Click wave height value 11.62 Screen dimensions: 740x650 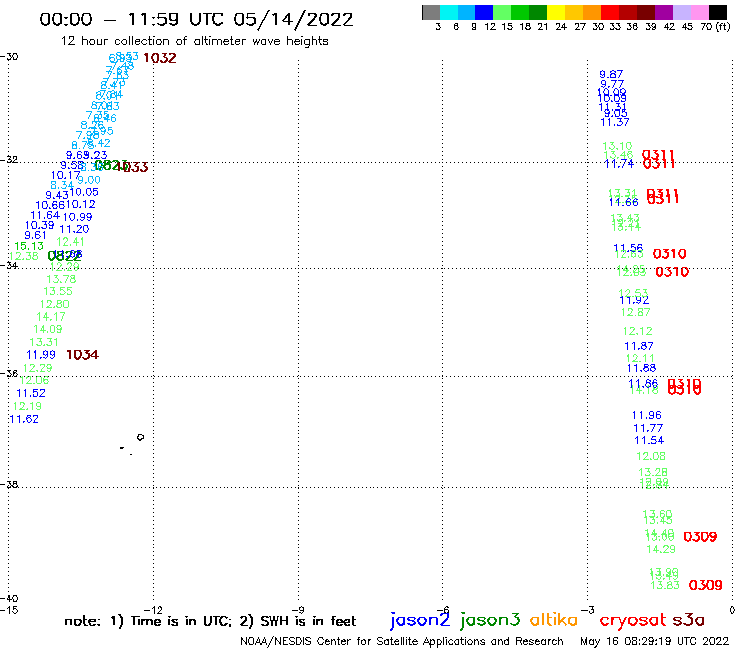click(24, 419)
